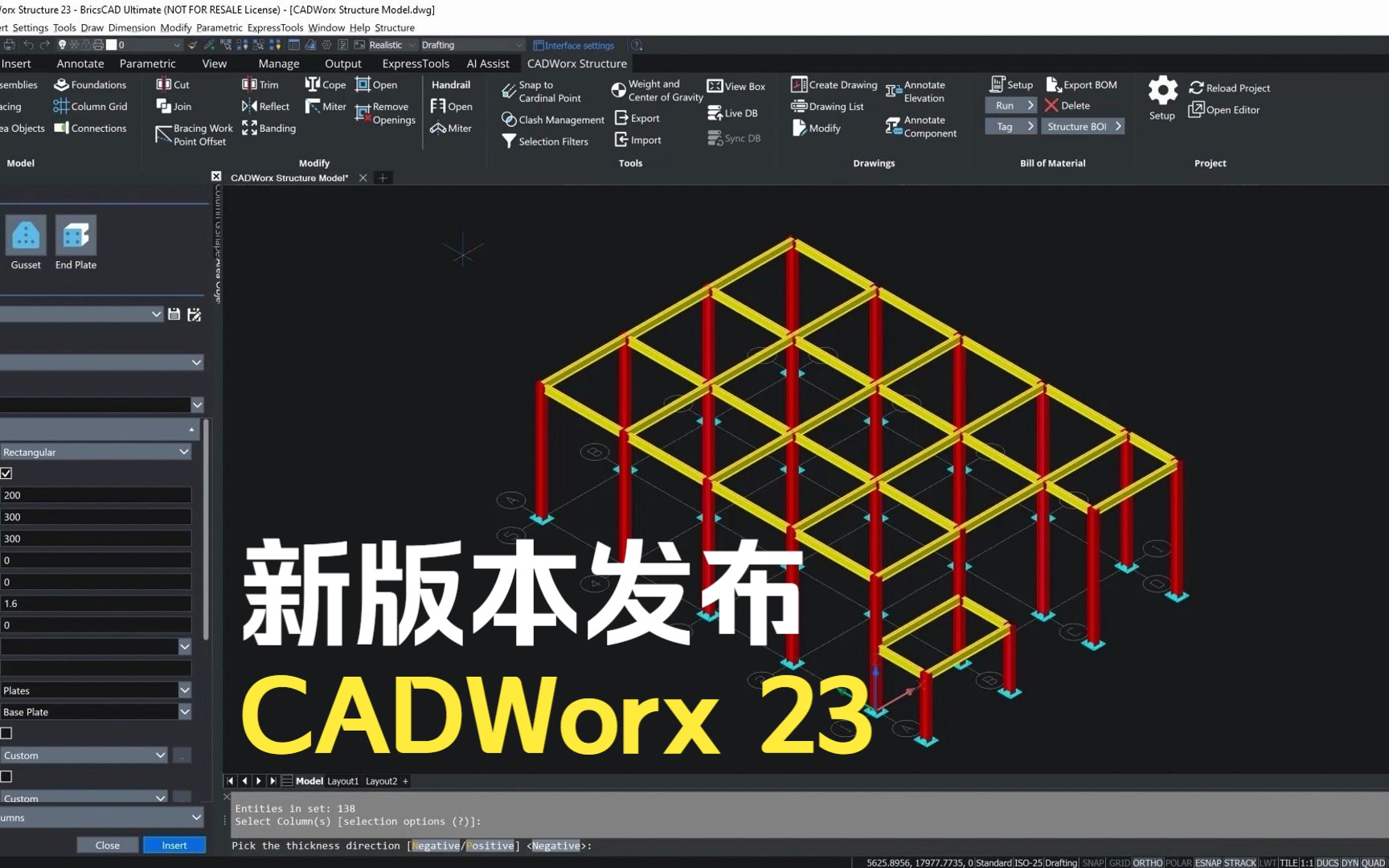Open Live DB tool

click(x=732, y=113)
